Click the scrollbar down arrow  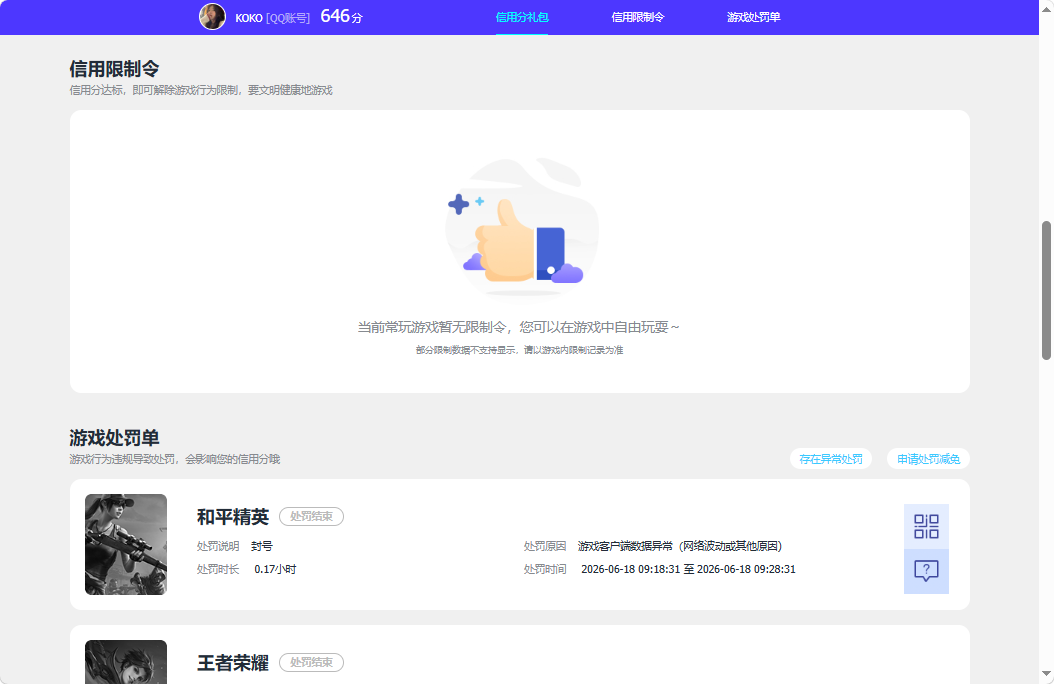coord(1046,673)
